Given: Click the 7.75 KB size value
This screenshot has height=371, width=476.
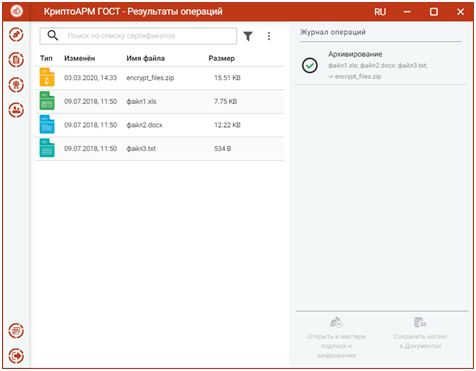Looking at the screenshot, I should [x=225, y=101].
